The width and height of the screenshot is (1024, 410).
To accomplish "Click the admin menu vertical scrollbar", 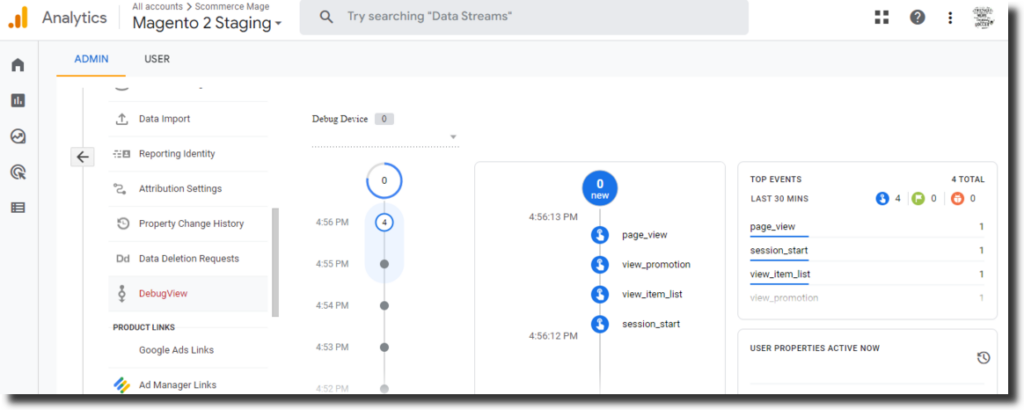I will point(275,262).
